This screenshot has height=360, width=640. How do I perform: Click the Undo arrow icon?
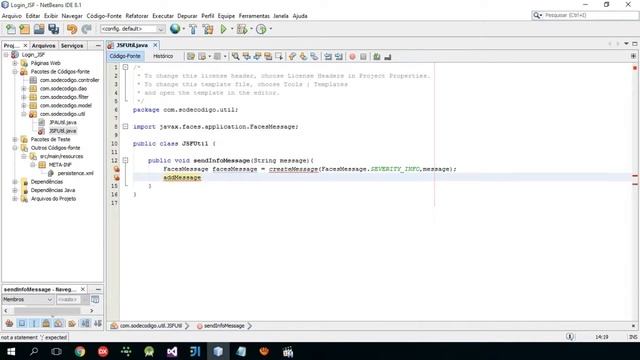pyautogui.click(x=72, y=29)
